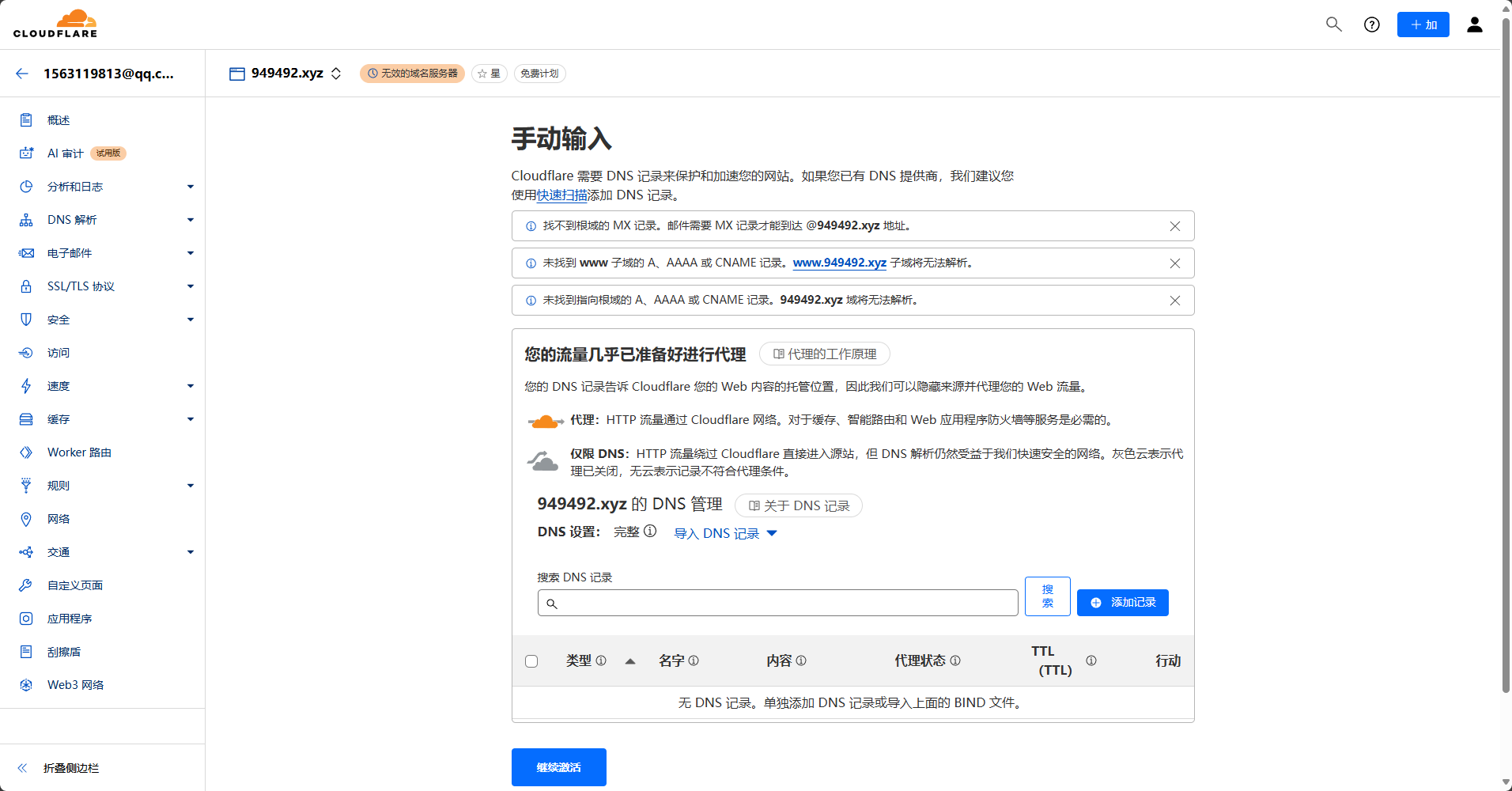
Task: Click the Worker 路由 diamond icon
Action: pyautogui.click(x=26, y=452)
